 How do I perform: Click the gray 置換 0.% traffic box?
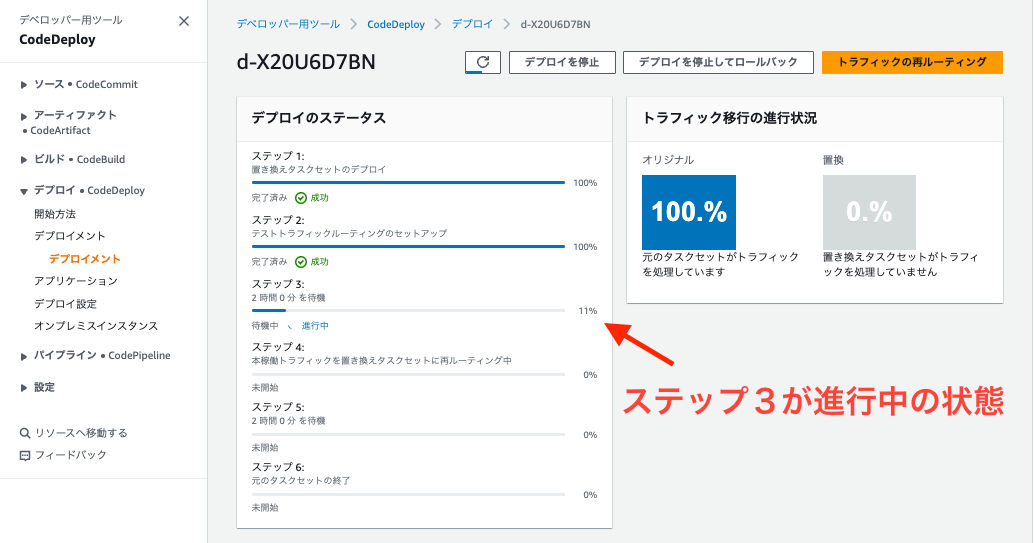(x=869, y=212)
